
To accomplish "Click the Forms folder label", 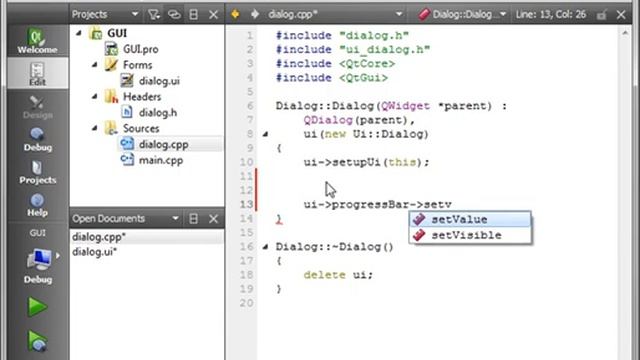I will 138,65.
